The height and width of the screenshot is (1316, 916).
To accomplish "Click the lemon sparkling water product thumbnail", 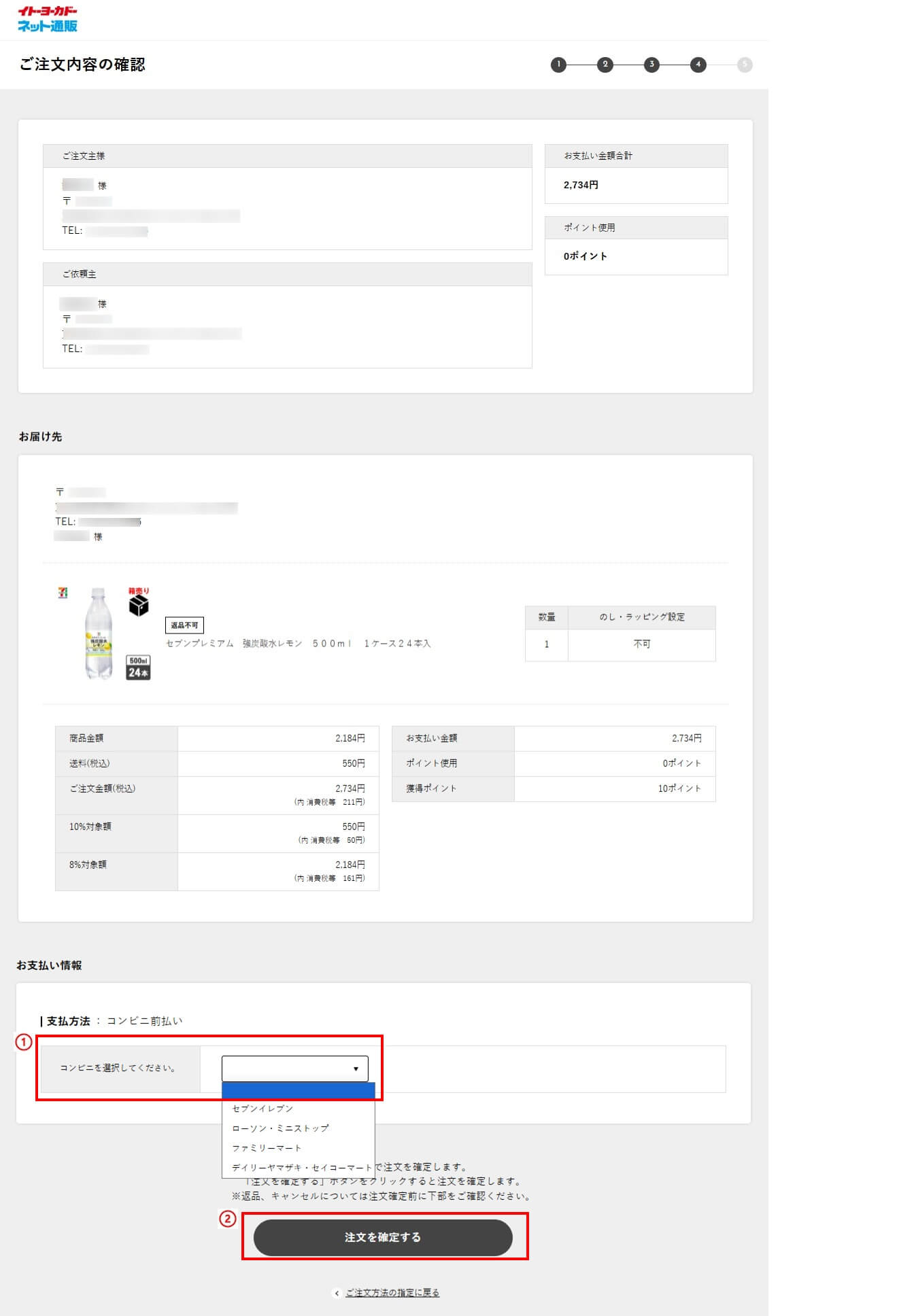I will point(99,634).
